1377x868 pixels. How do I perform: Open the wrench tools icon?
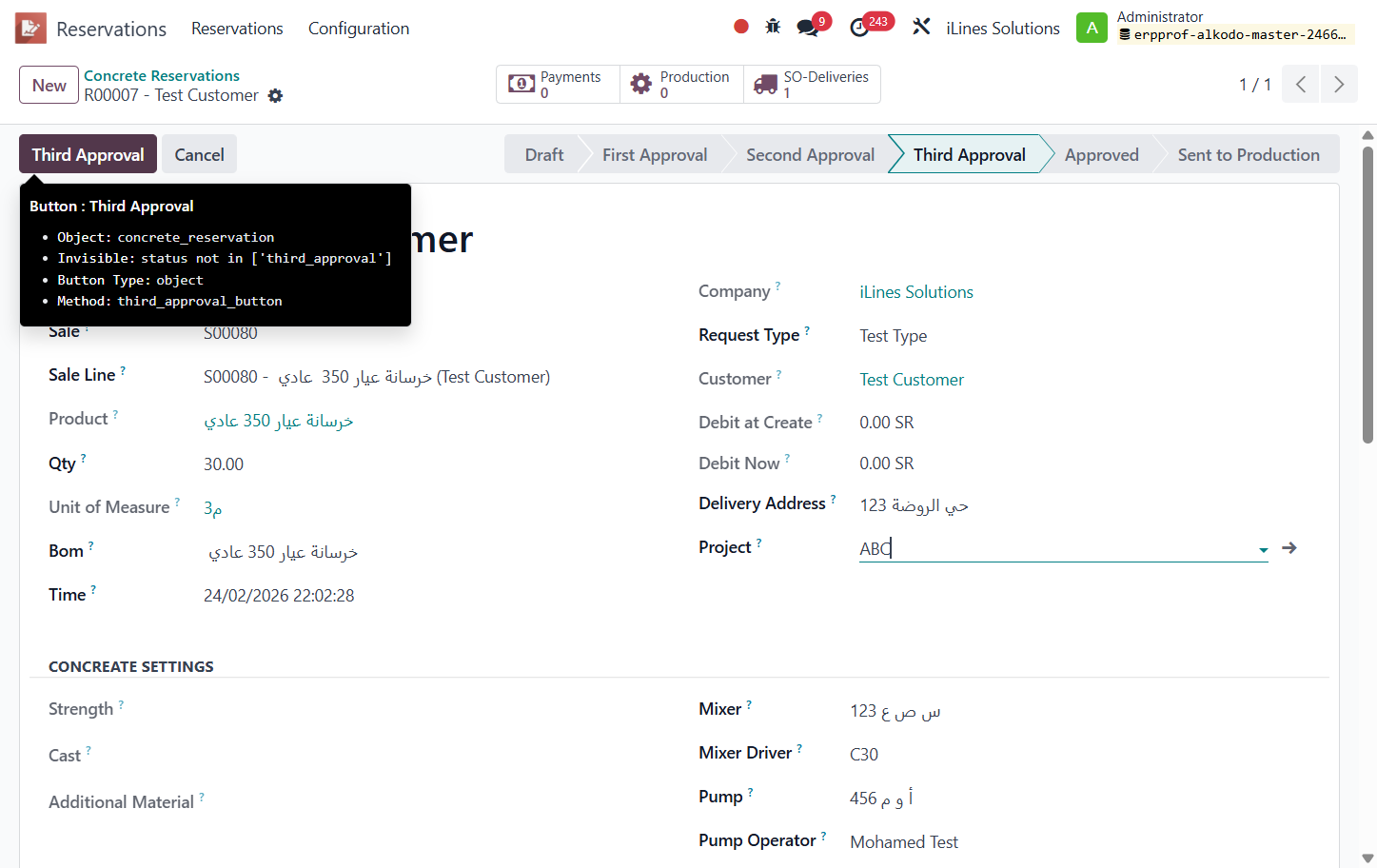click(x=921, y=27)
